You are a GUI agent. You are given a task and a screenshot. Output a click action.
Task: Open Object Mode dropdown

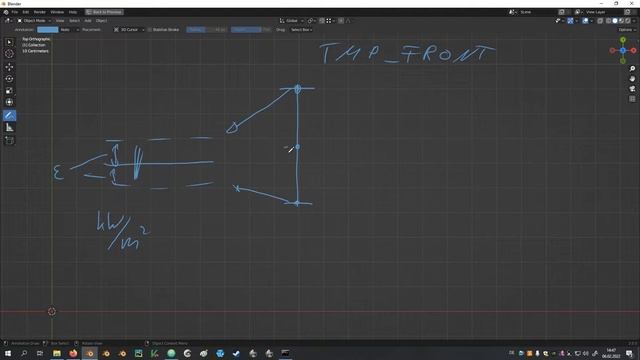[x=34, y=20]
